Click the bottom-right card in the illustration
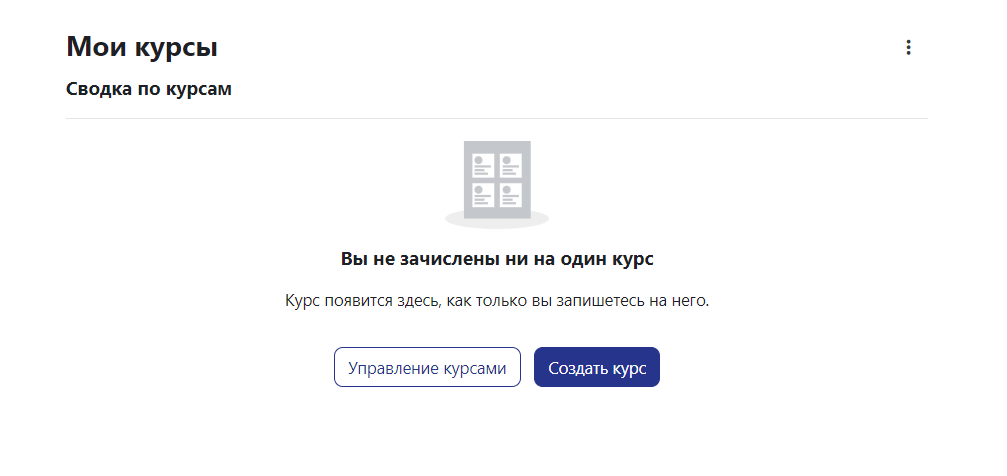Screen dimensions: 1007x476 pyautogui.click(x=511, y=195)
